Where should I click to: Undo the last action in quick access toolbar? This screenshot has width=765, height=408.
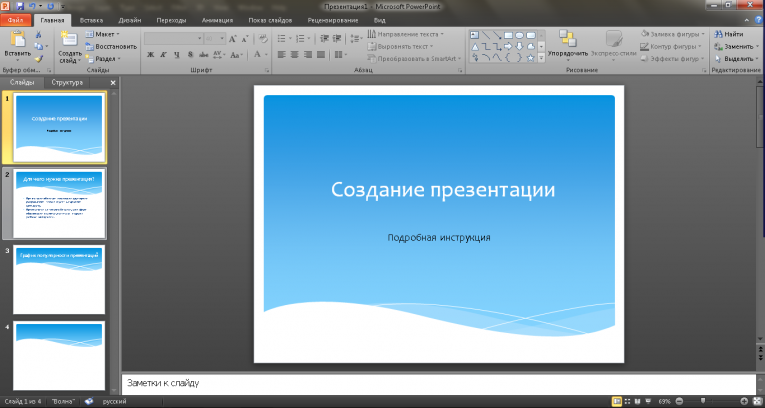(32, 6)
